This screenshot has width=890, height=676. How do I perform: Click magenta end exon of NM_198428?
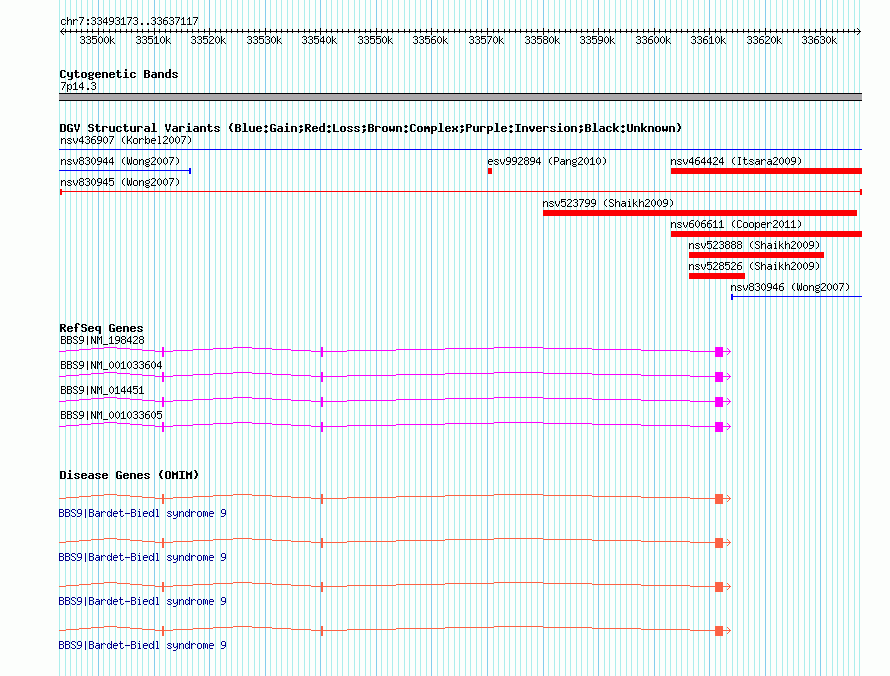(x=719, y=352)
